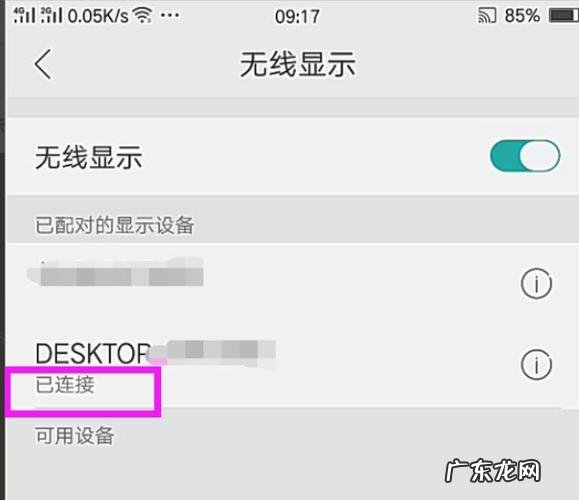Image resolution: width=579 pixels, height=500 pixels.
Task: Tap the 已连接 status label
Action: [65, 384]
